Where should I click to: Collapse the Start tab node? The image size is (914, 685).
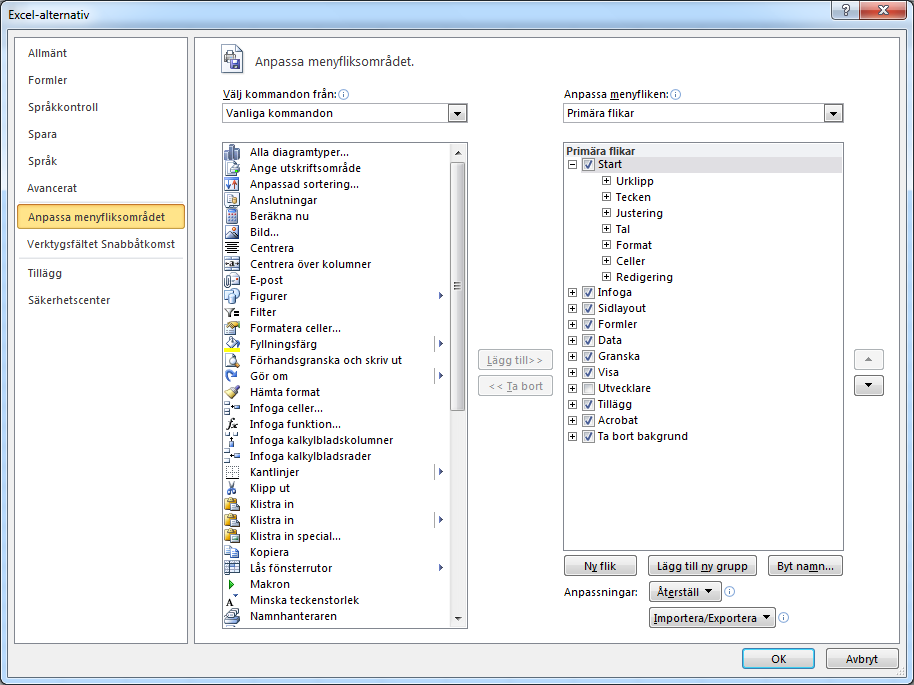coord(572,165)
